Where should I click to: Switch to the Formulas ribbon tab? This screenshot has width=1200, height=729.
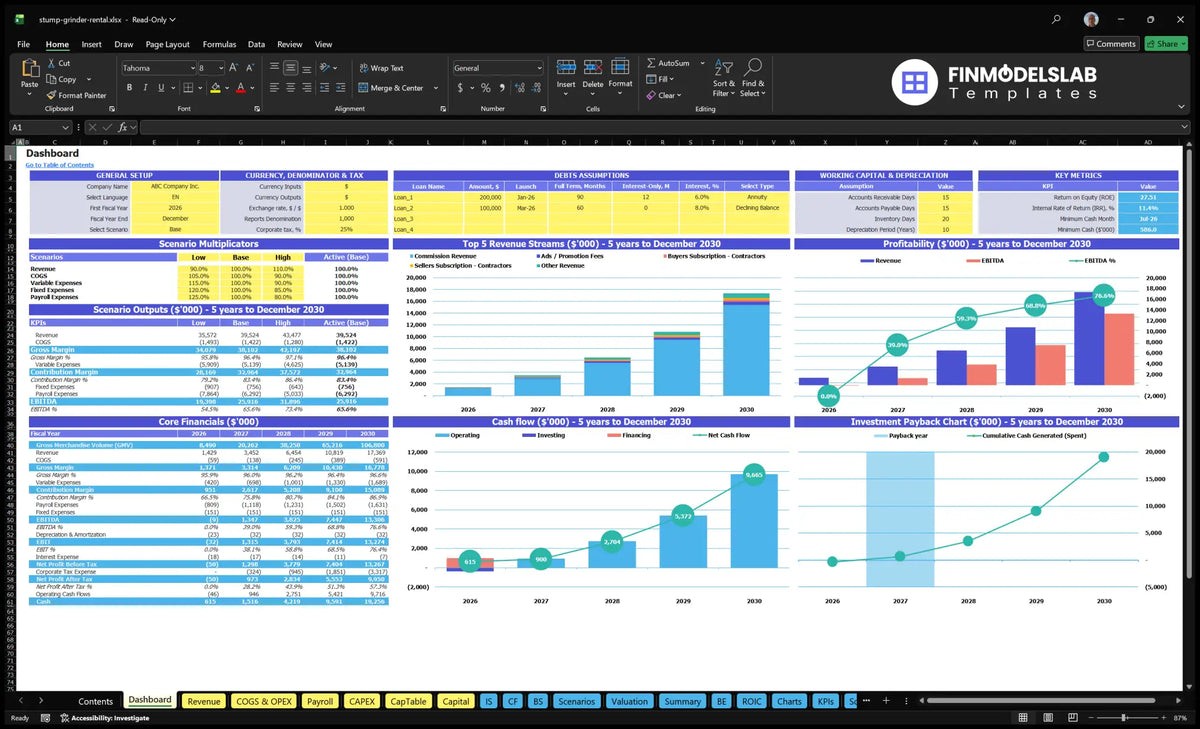[219, 44]
